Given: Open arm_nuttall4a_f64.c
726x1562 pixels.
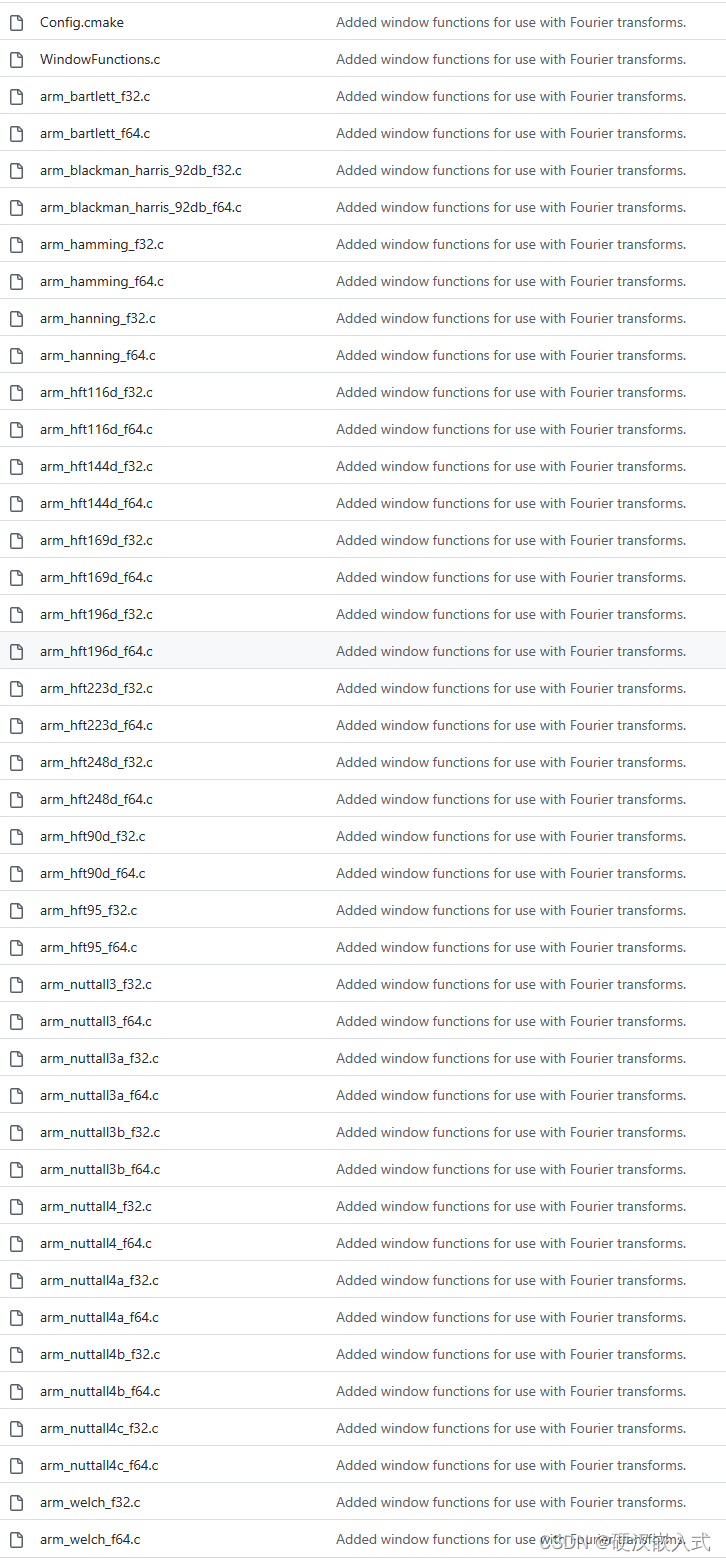Looking at the screenshot, I should (x=100, y=1317).
